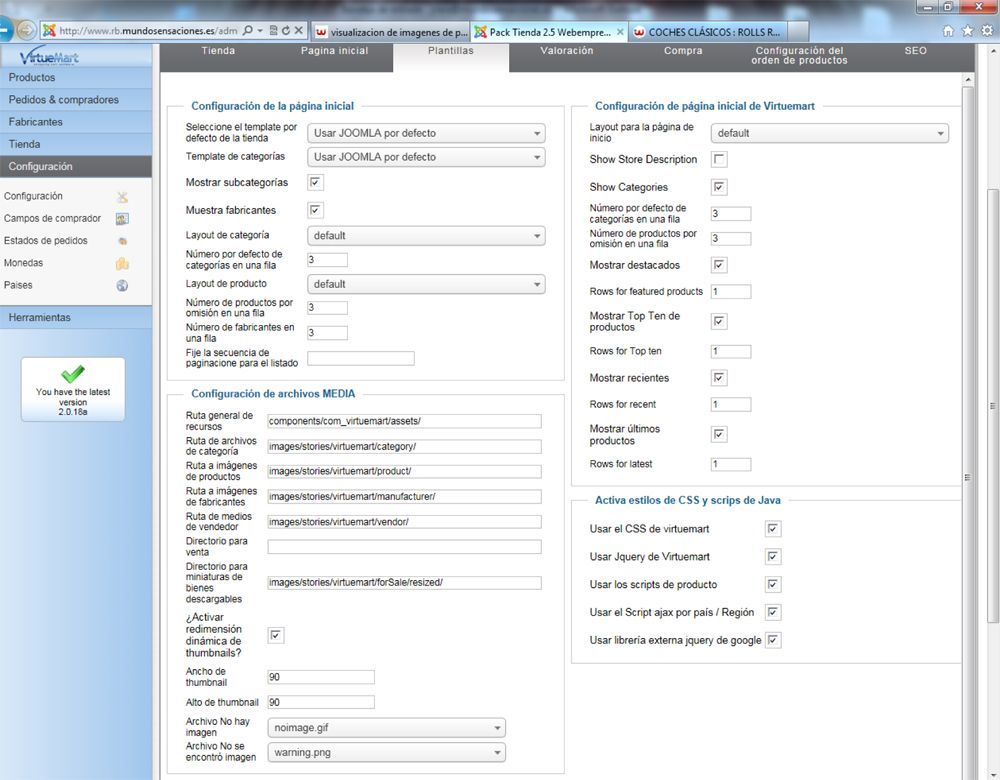Toggle the Mostrar Top Ten de productos checkbox
1000x780 pixels.
[x=719, y=321]
